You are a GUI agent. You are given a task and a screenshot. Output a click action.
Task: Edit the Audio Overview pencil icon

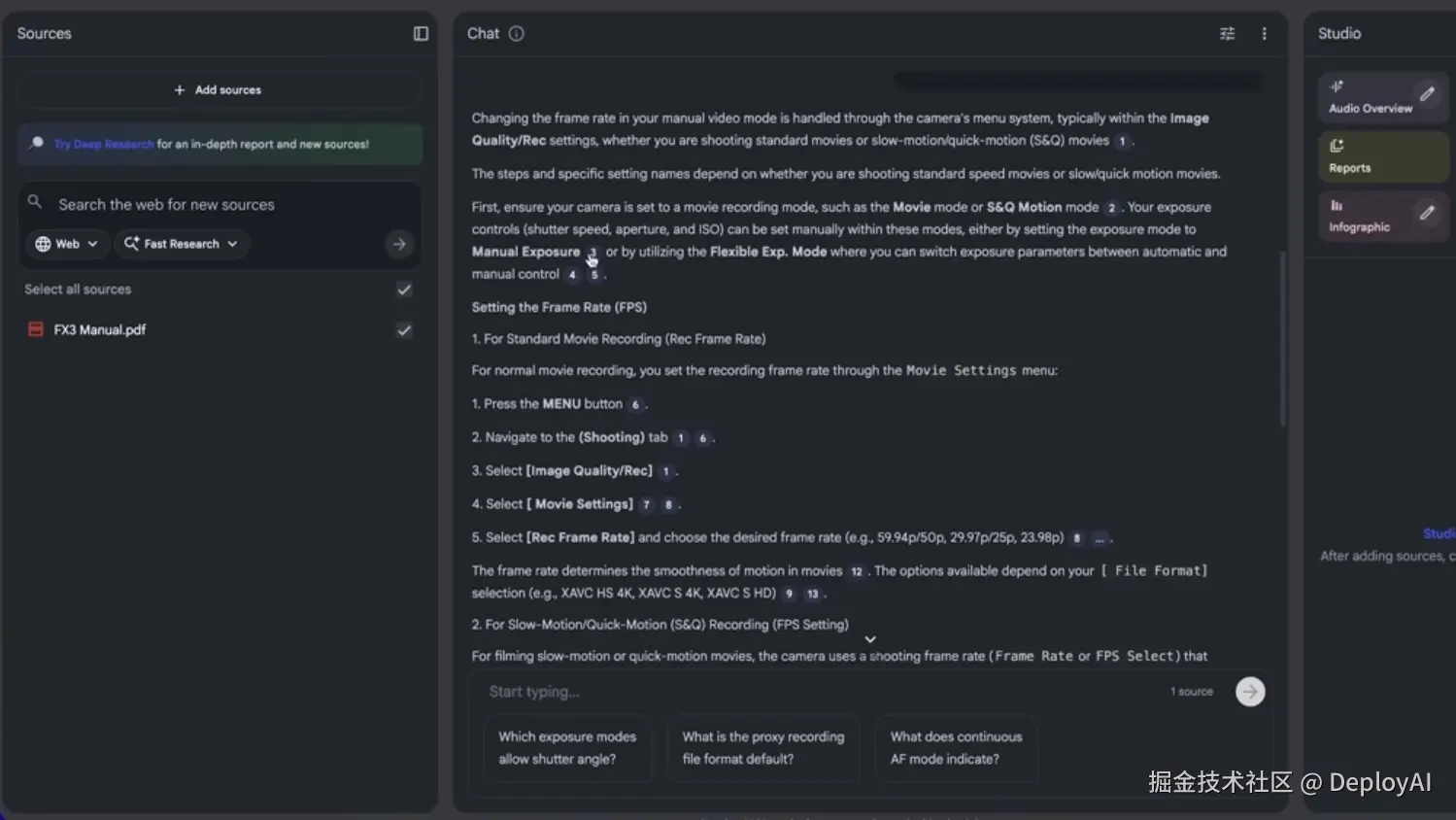click(x=1426, y=94)
